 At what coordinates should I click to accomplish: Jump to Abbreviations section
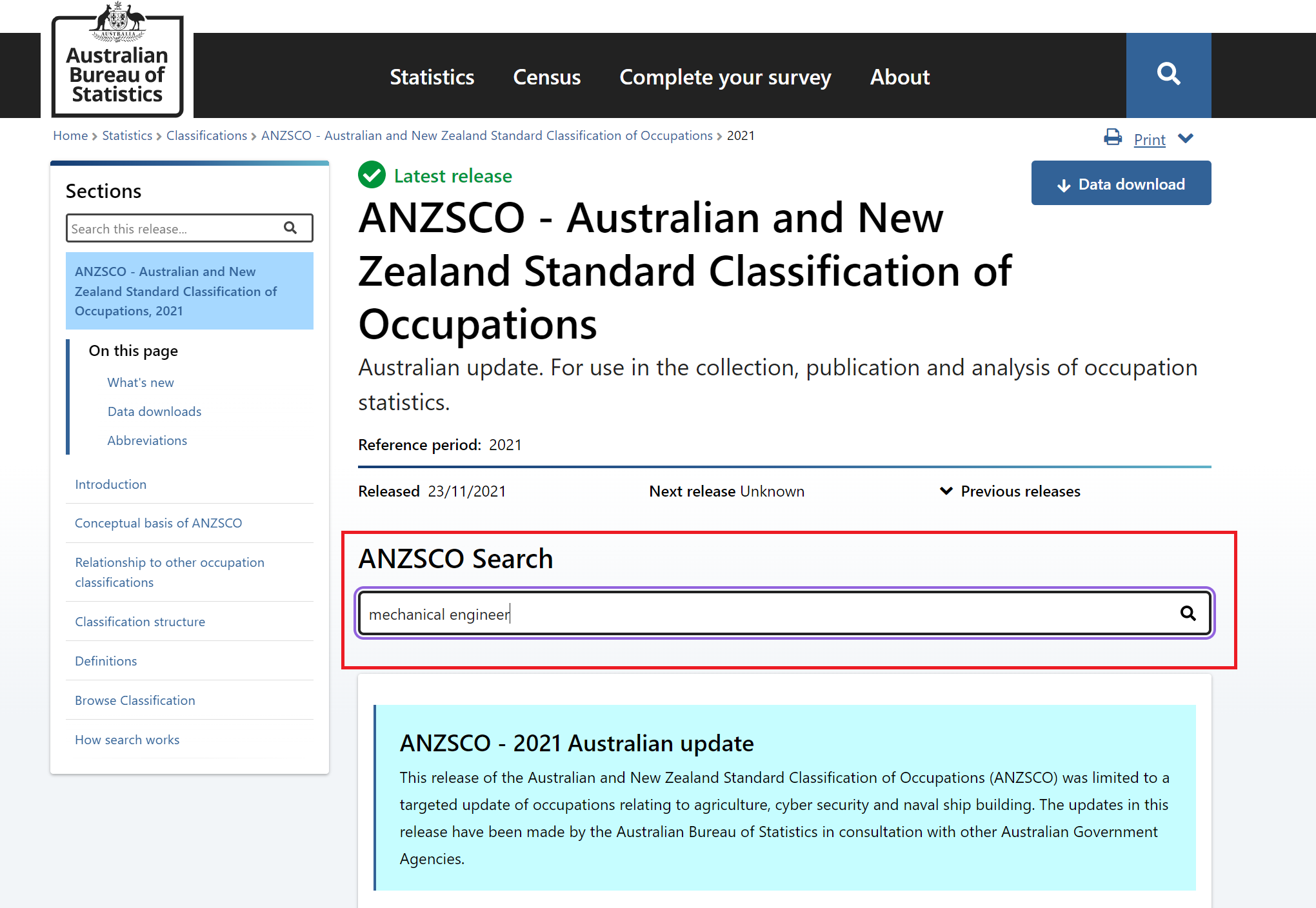(147, 440)
